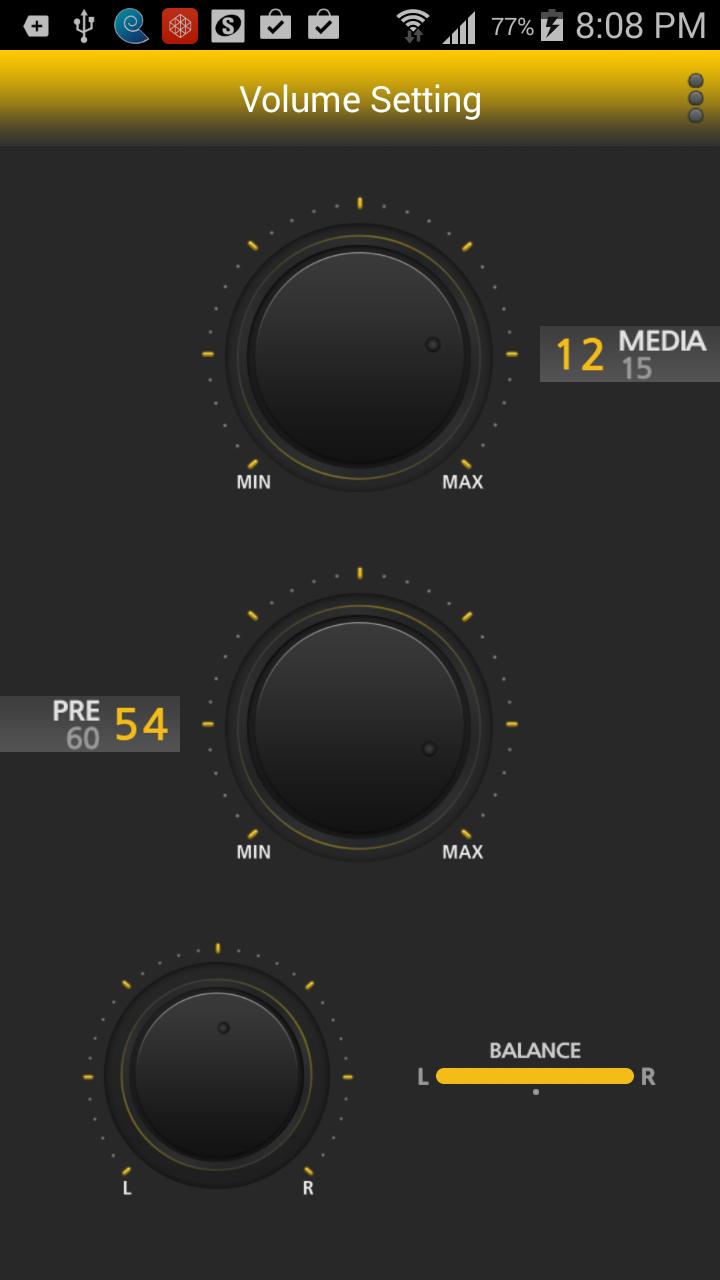Viewport: 720px width, 1280px height.
Task: Tap the Wi-Fi status bar icon
Action: (x=412, y=25)
